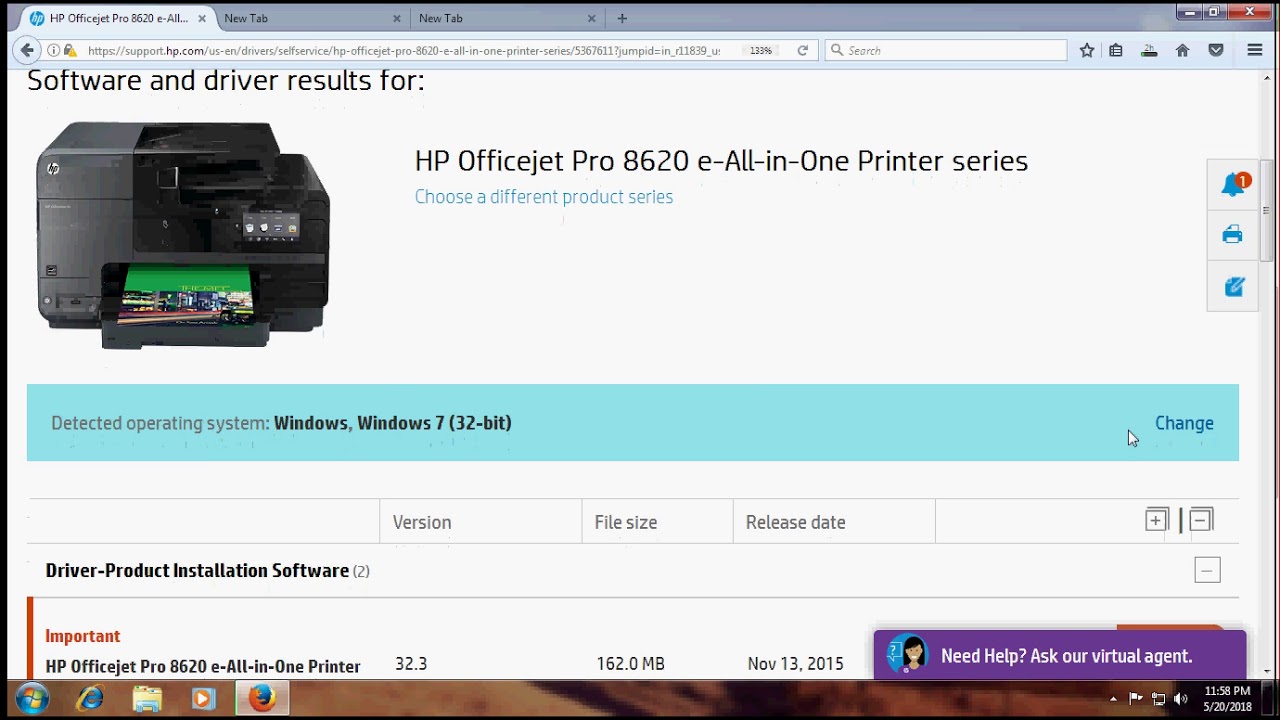Click the File size column header

pos(626,522)
